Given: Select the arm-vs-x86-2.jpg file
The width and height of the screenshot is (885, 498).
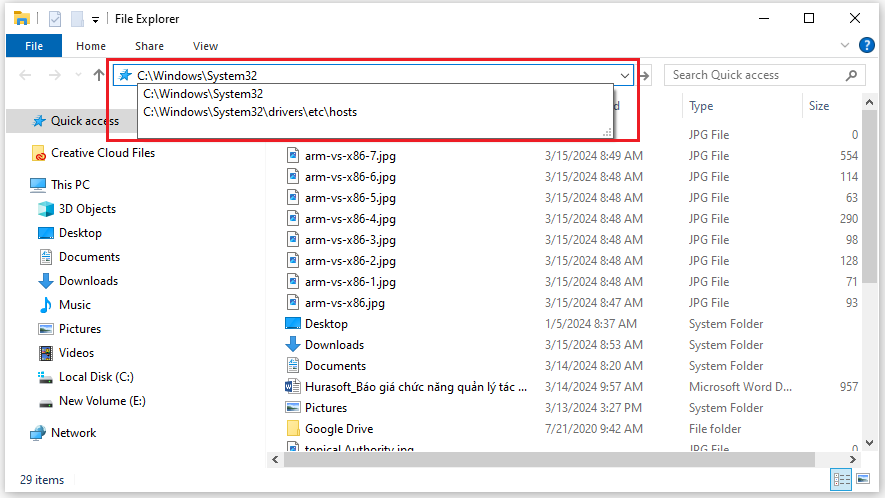Looking at the screenshot, I should pyautogui.click(x=350, y=261).
